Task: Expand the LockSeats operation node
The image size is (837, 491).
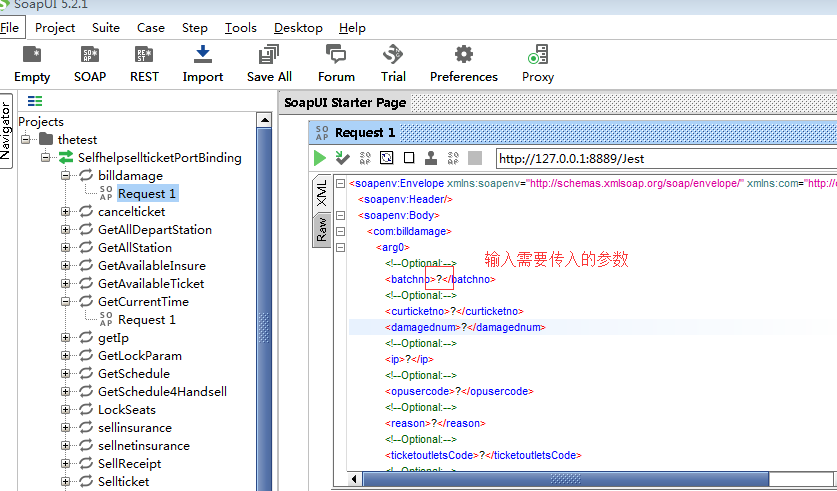Action: [65, 409]
